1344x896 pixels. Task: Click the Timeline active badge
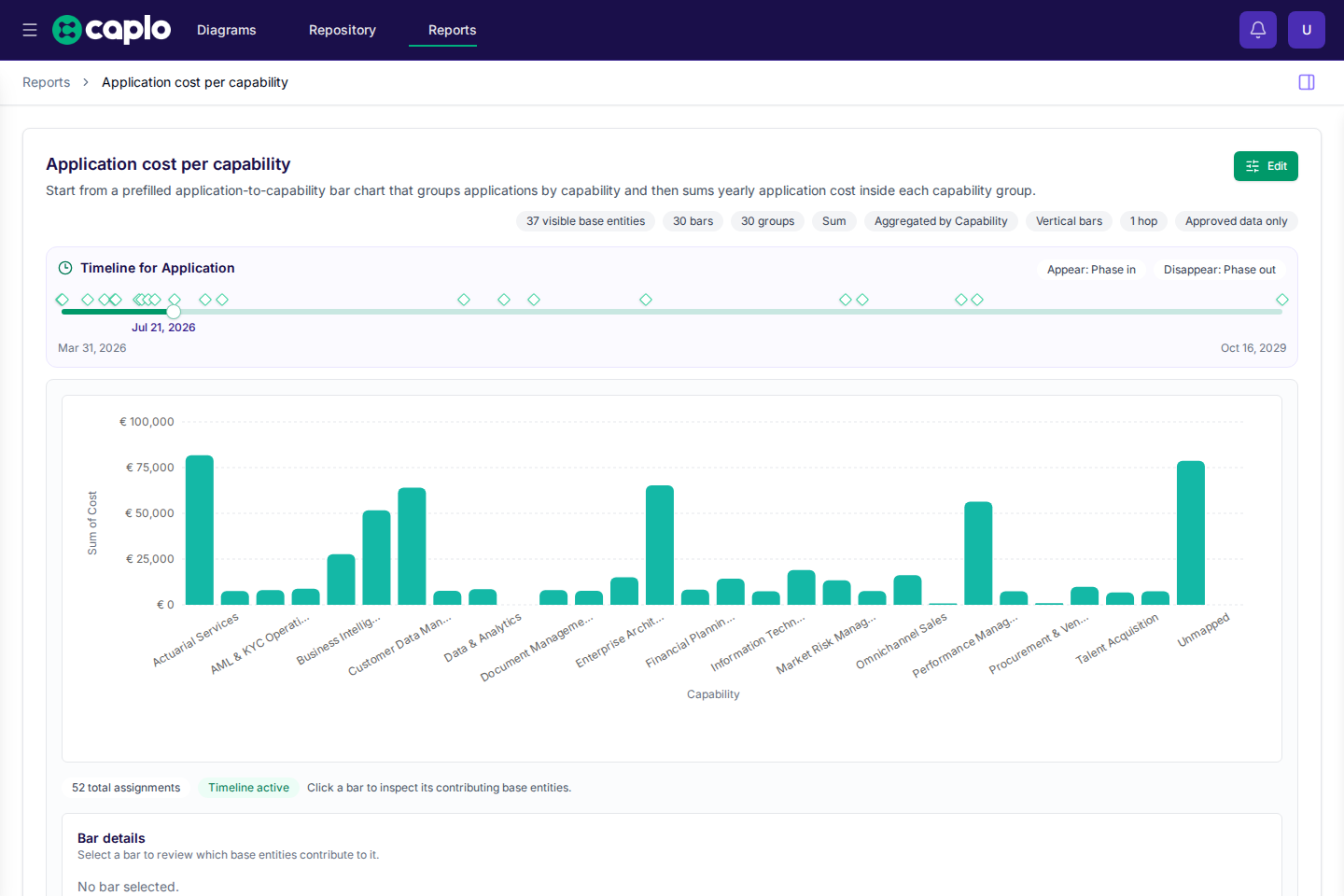(x=248, y=788)
